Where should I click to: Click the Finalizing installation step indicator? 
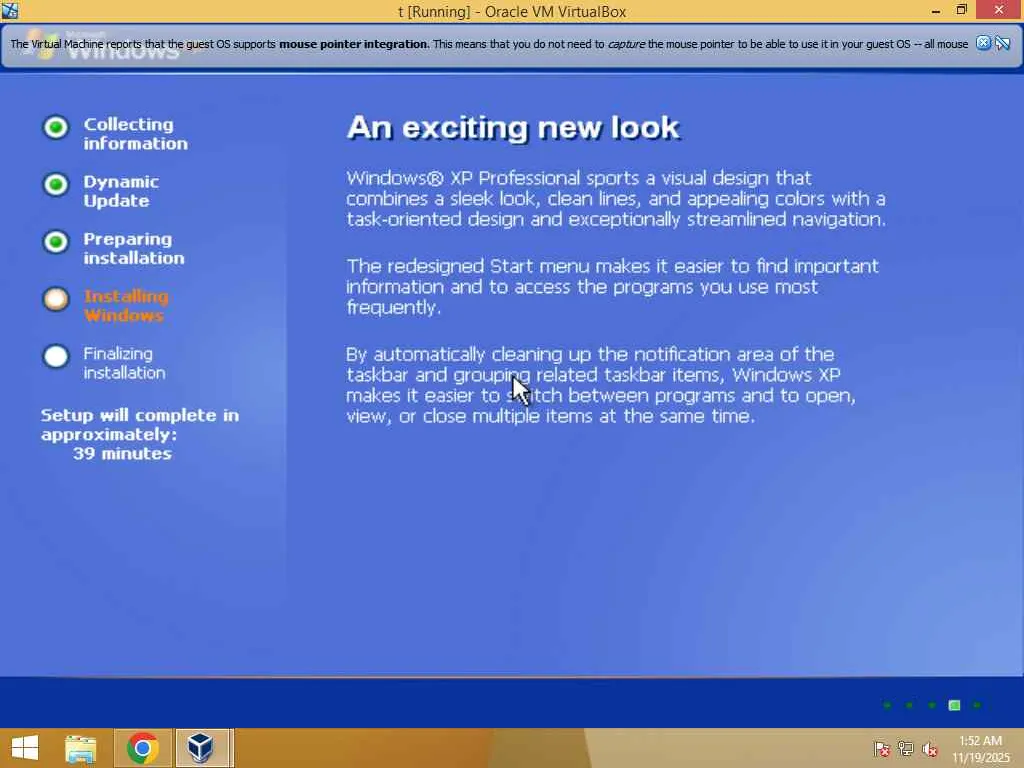pyautogui.click(x=56, y=357)
